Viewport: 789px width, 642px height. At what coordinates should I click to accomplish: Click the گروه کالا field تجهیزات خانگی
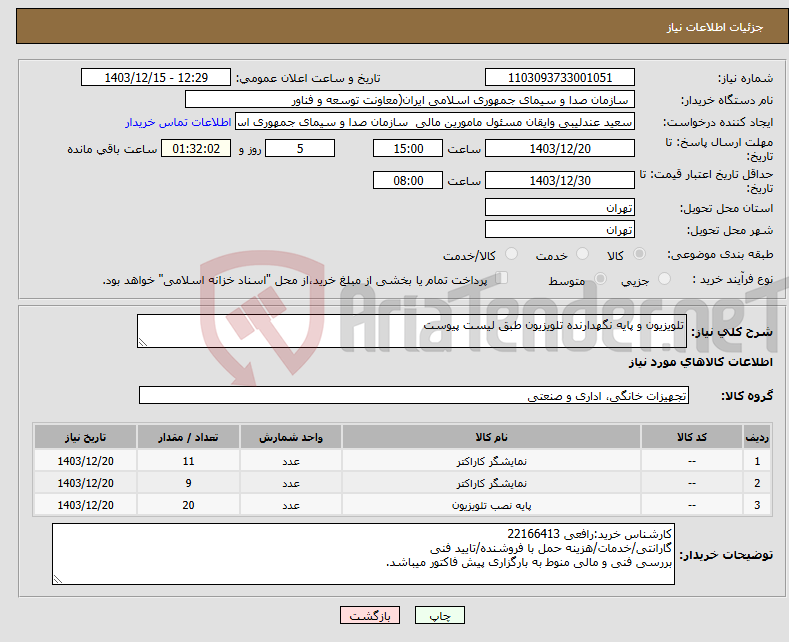[x=414, y=395]
